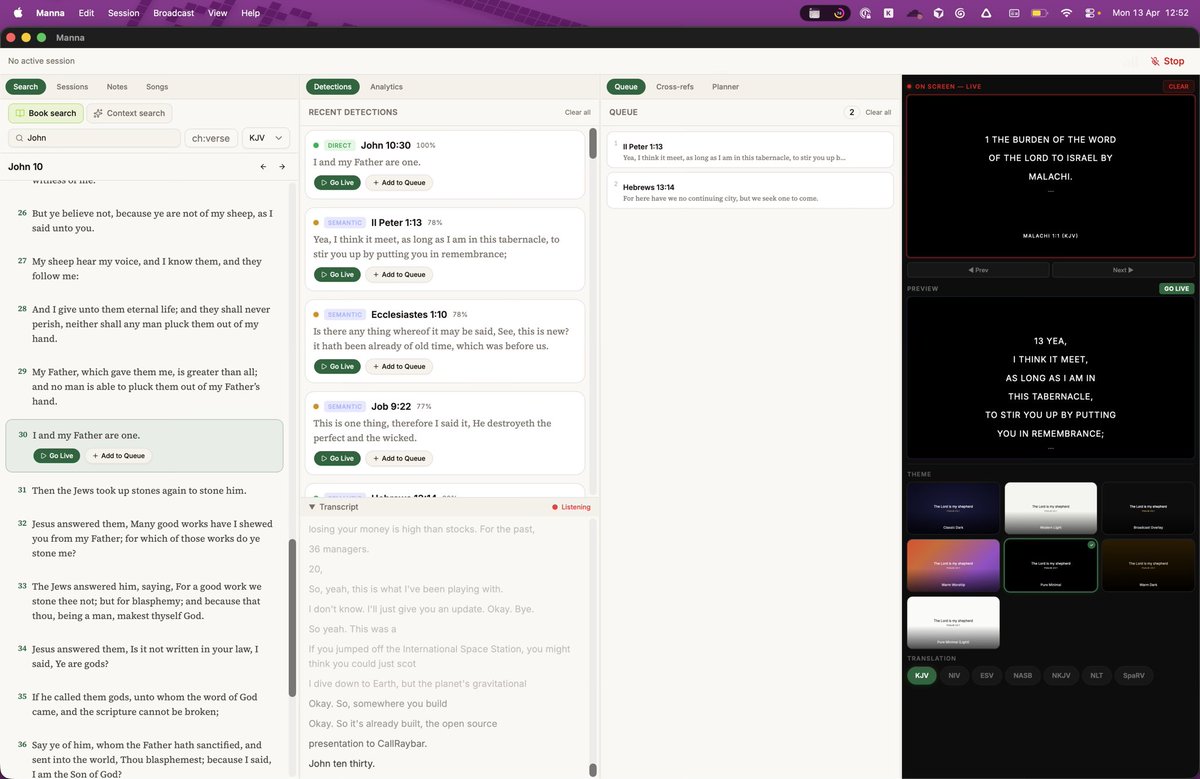Select NKJV translation pill
1200x779 pixels.
(x=1061, y=676)
